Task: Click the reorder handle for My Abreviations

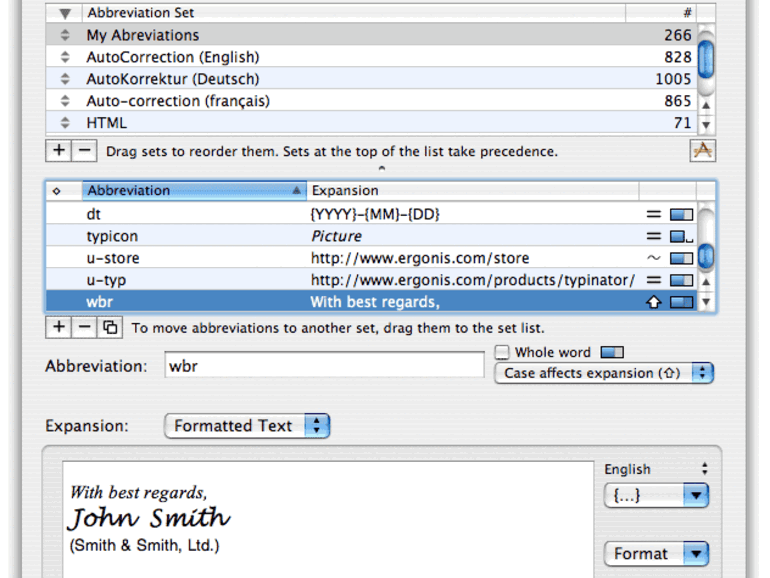Action: (65, 35)
